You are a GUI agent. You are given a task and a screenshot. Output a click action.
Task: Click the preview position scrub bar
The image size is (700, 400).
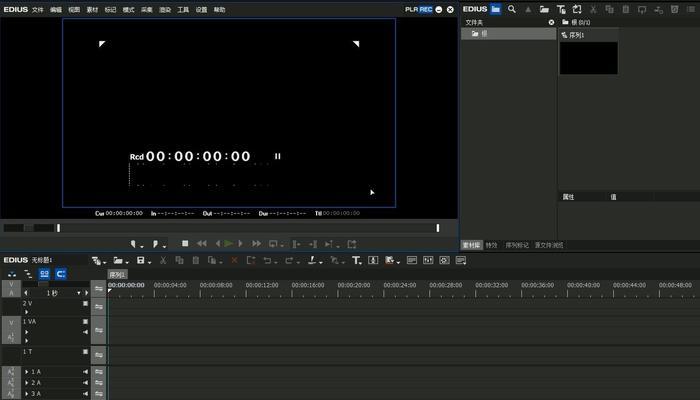point(248,228)
